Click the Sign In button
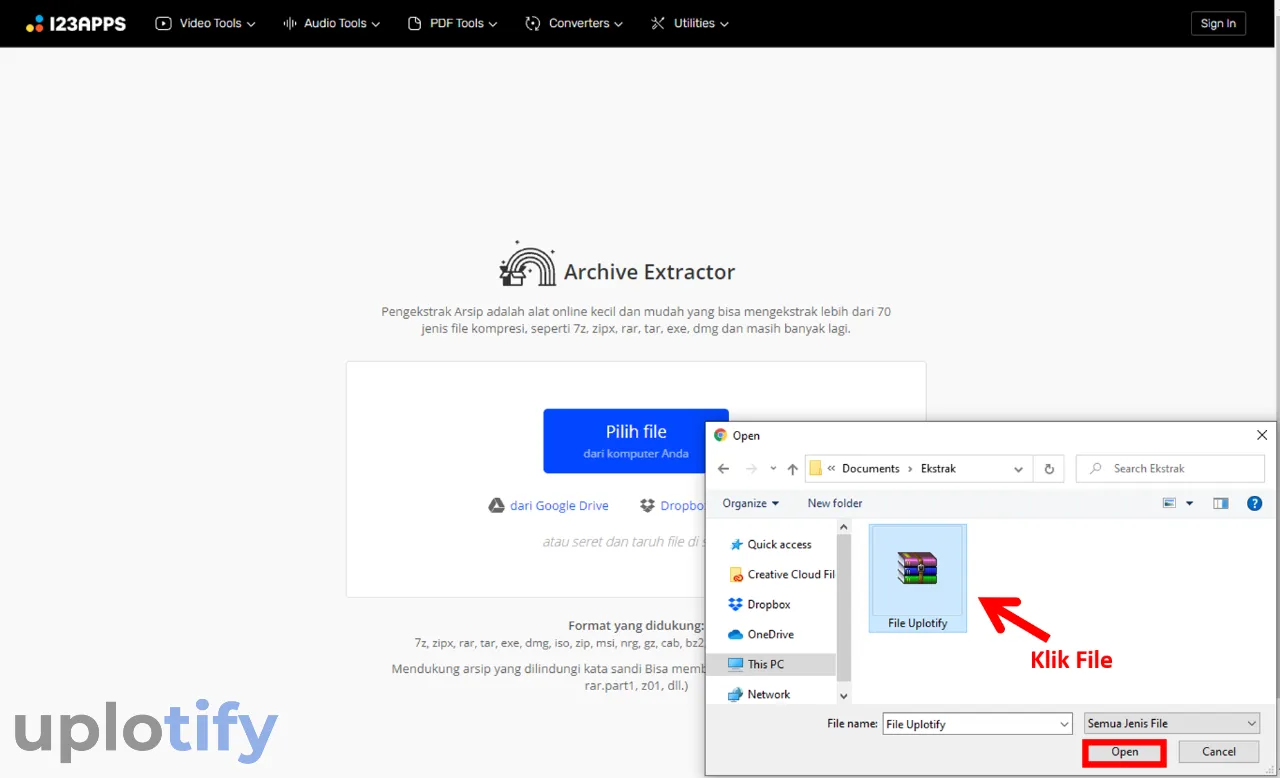Screen dimensions: 1280x778 tap(1218, 23)
